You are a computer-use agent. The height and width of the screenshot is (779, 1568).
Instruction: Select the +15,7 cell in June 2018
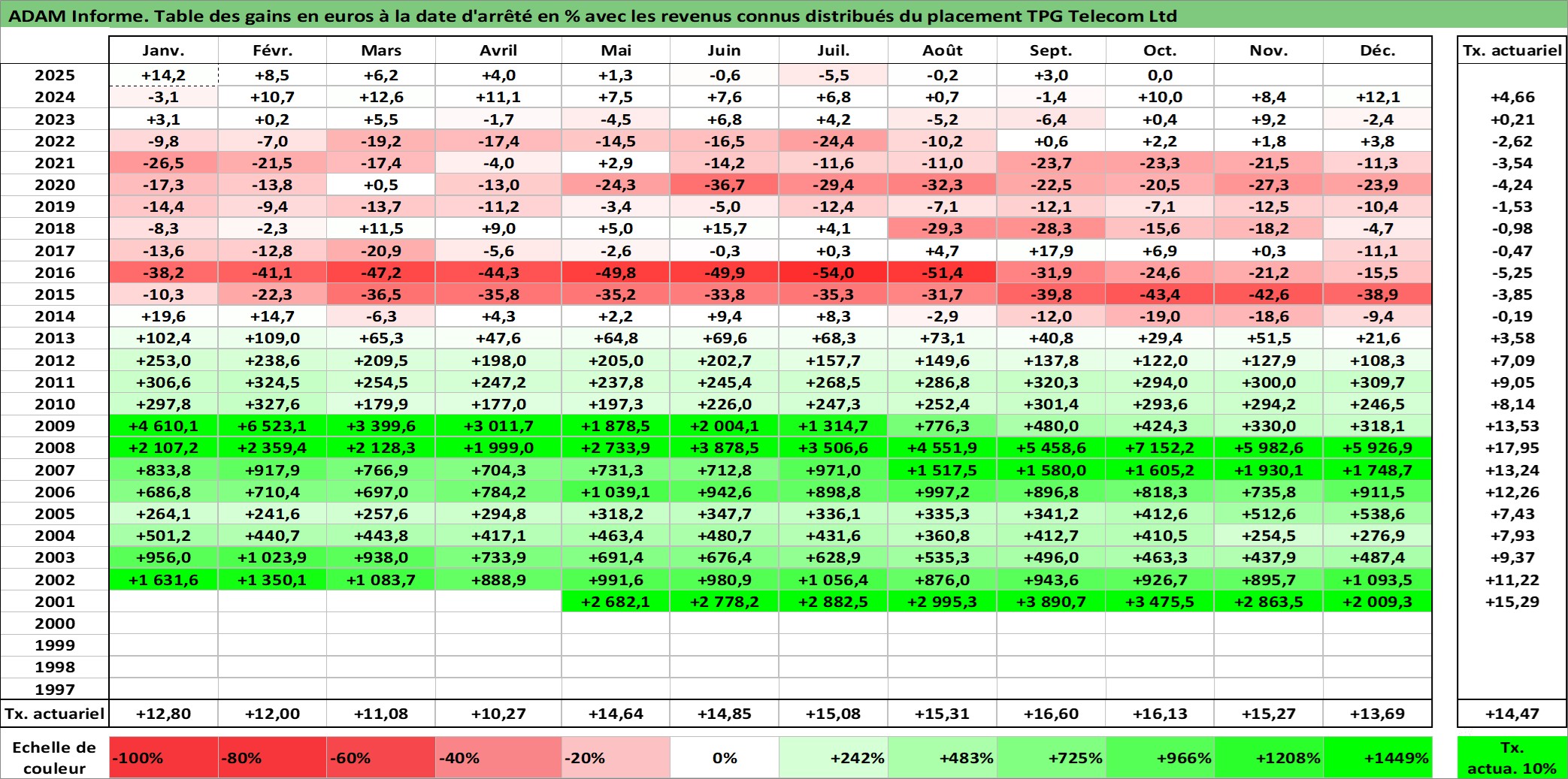pyautogui.click(x=725, y=228)
